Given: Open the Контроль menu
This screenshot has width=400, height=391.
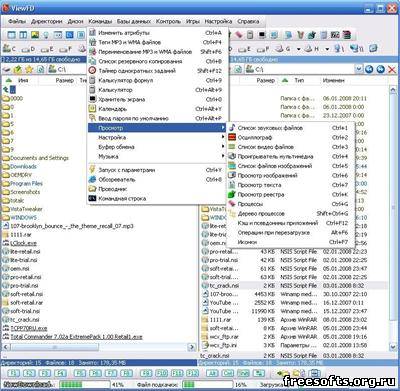Looking at the screenshot, I should [x=168, y=21].
